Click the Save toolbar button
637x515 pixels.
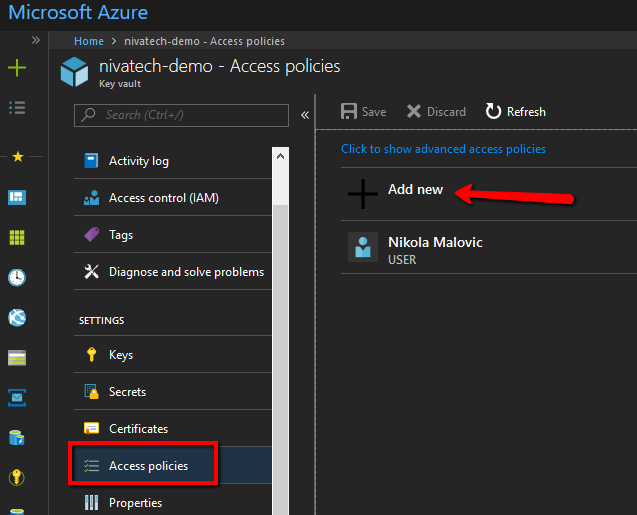pos(363,111)
